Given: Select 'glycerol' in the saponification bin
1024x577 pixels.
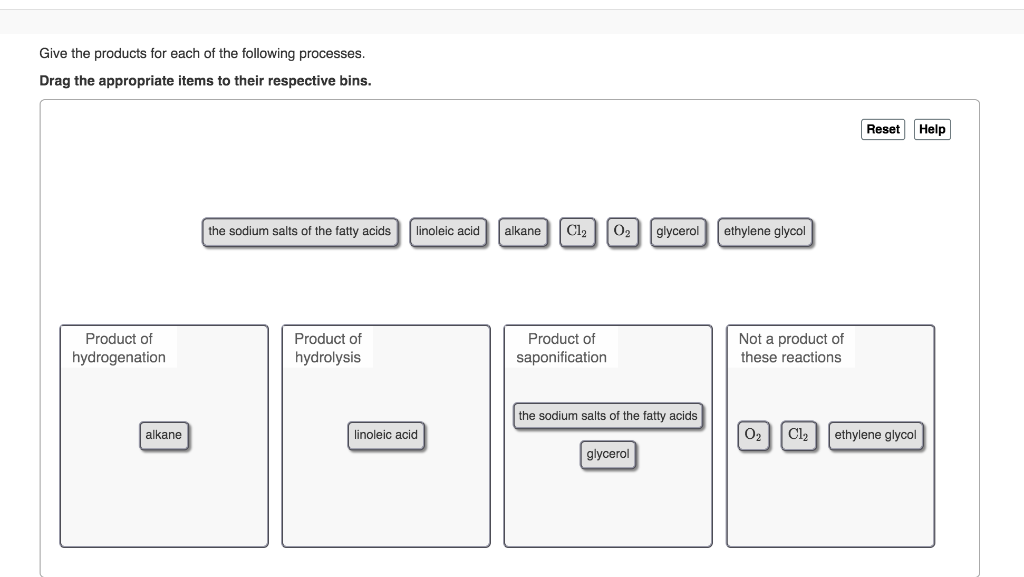Looking at the screenshot, I should [608, 454].
